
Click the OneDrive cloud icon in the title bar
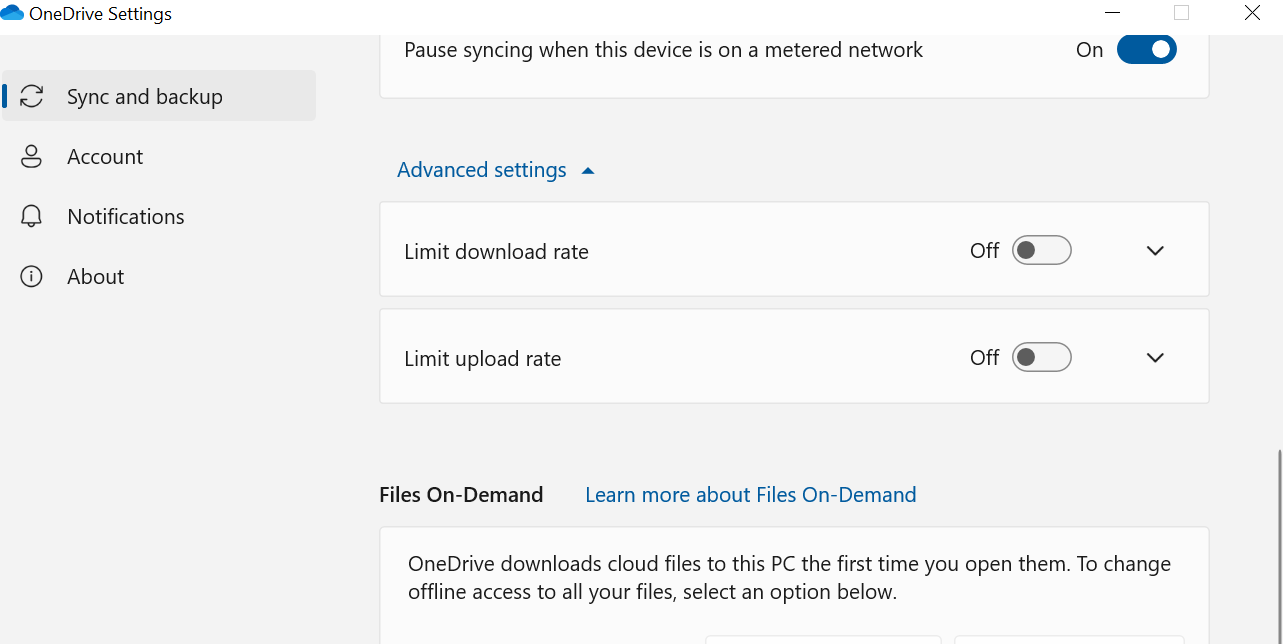pyautogui.click(x=13, y=12)
